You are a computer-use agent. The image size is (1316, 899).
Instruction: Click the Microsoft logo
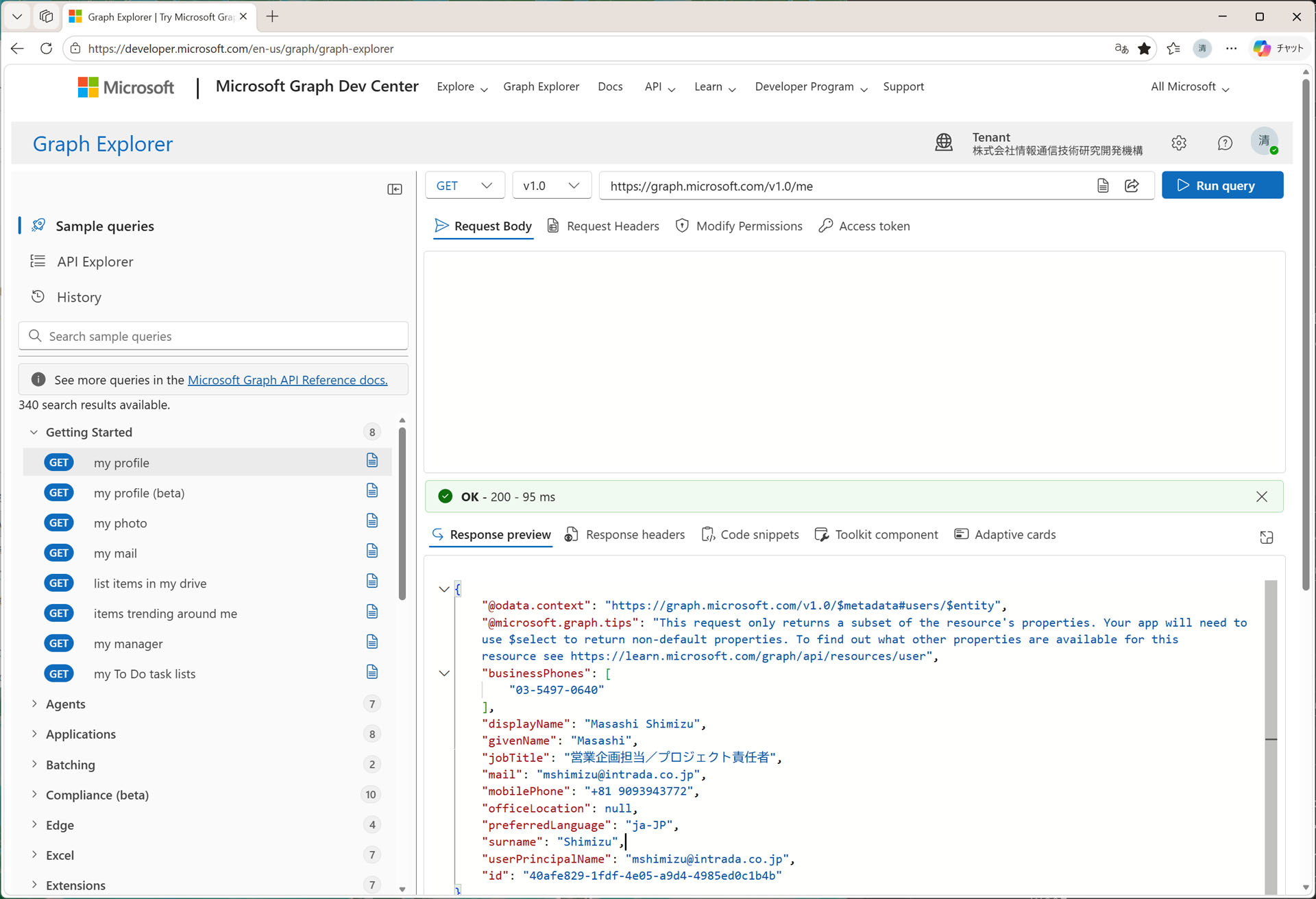tap(126, 88)
